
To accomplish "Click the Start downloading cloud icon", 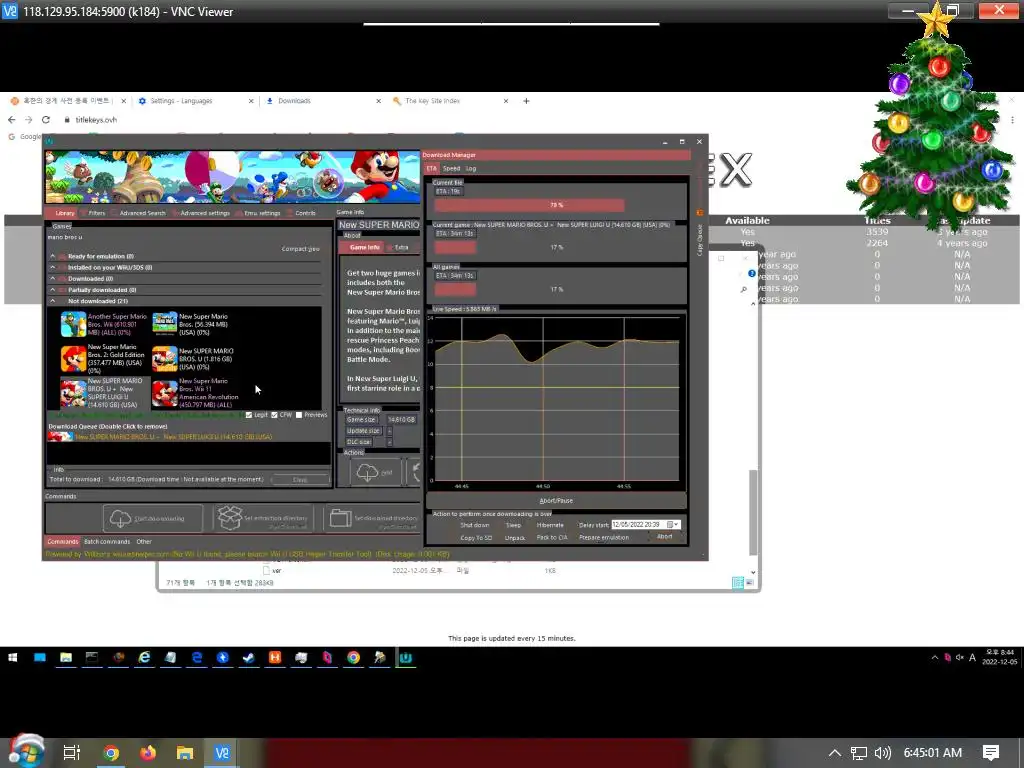I will tap(120, 519).
